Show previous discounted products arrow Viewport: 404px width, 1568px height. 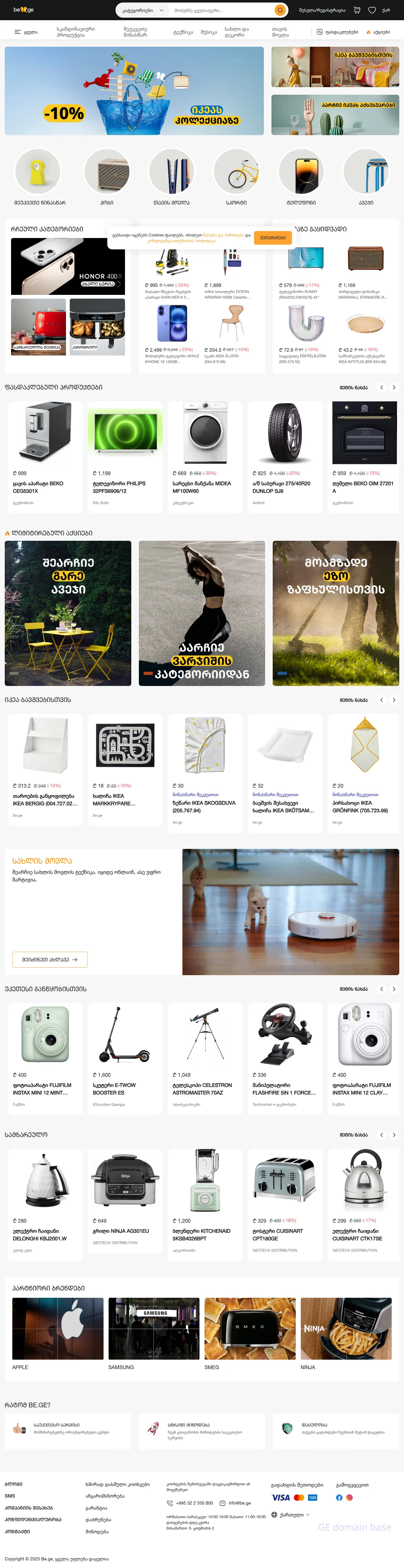(x=382, y=387)
